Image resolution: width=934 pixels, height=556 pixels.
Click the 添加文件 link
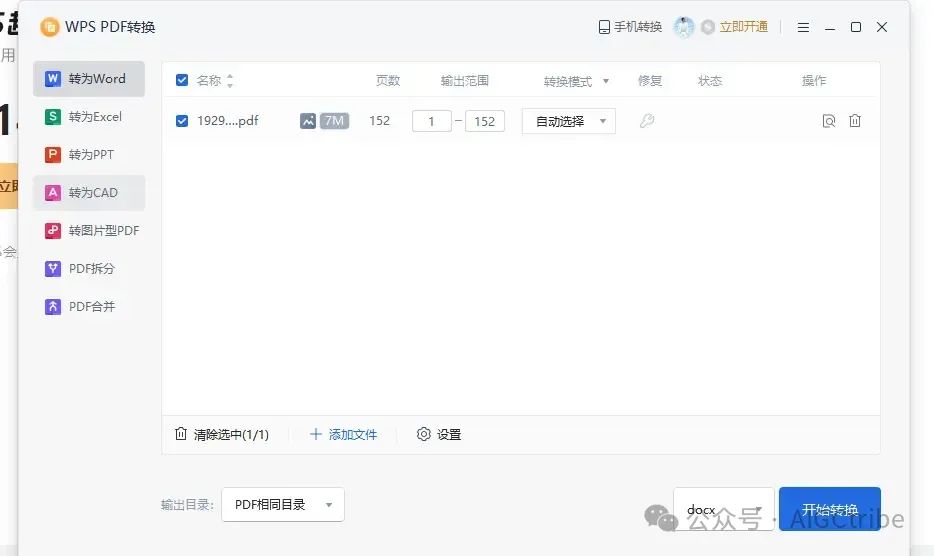click(343, 434)
